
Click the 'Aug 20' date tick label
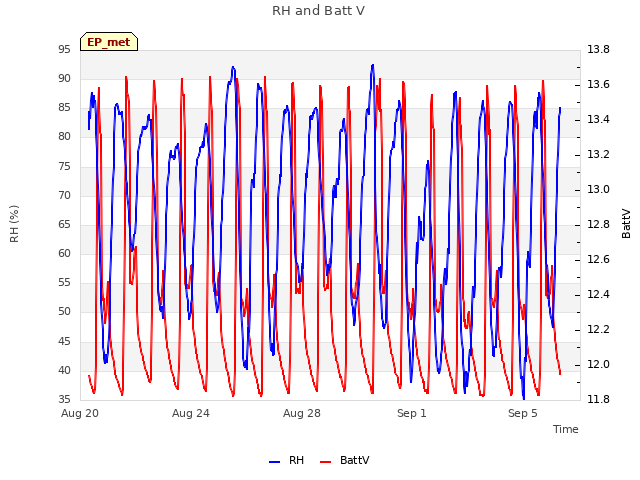point(80,413)
